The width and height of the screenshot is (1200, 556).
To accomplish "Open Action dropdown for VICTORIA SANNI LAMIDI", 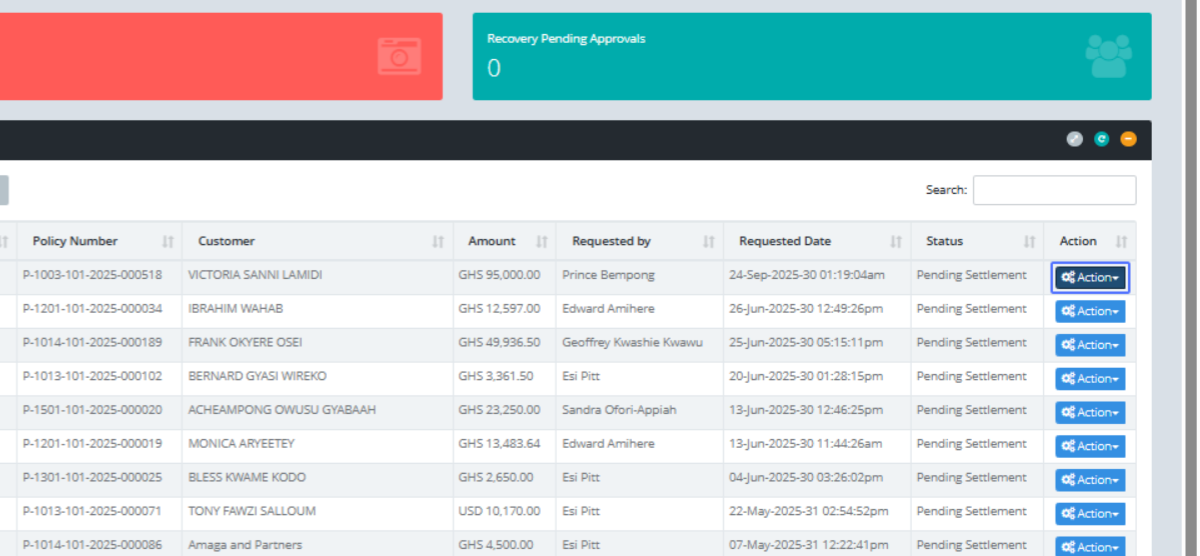I will 1090,278.
